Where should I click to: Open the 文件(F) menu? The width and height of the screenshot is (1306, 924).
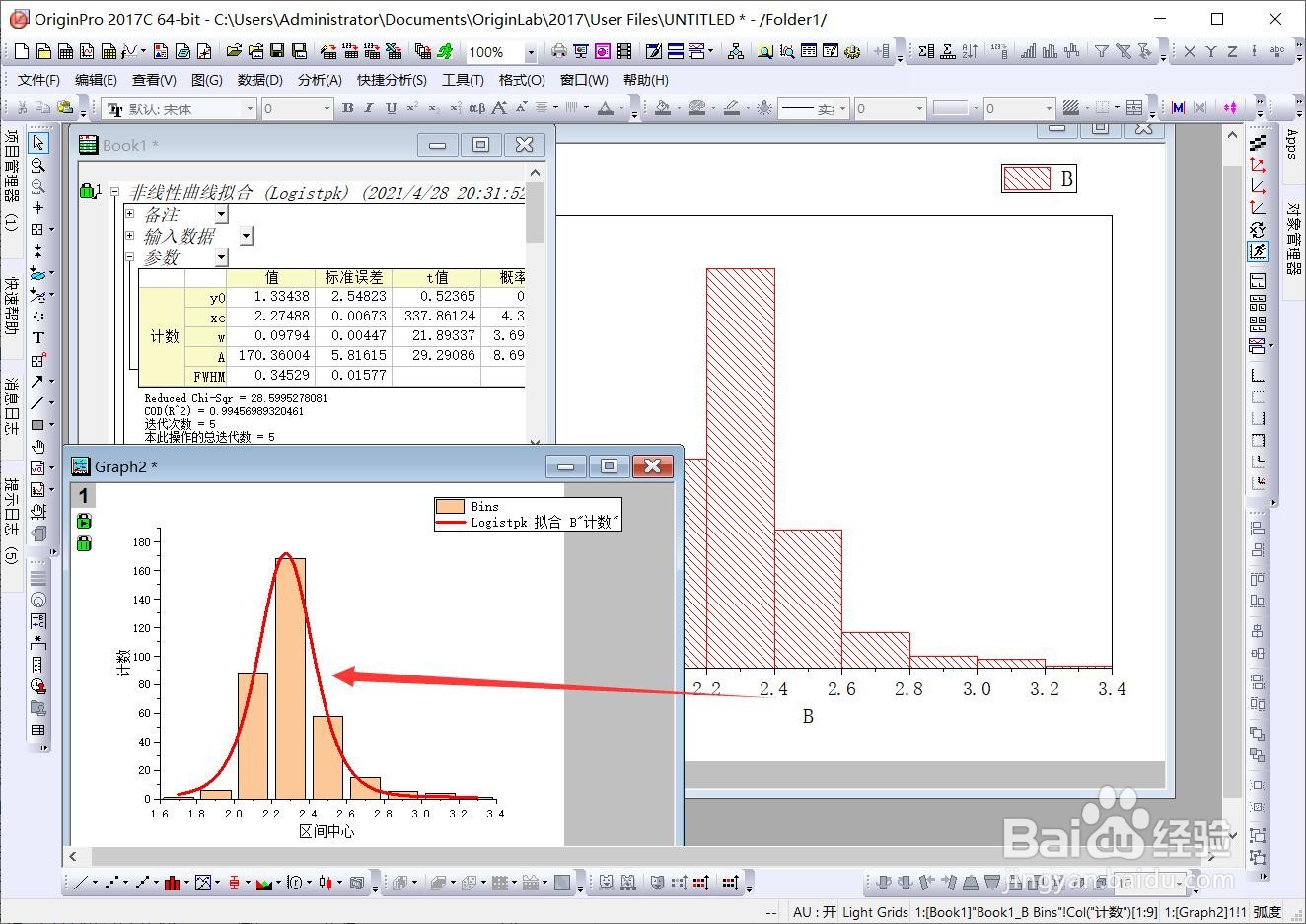click(38, 80)
